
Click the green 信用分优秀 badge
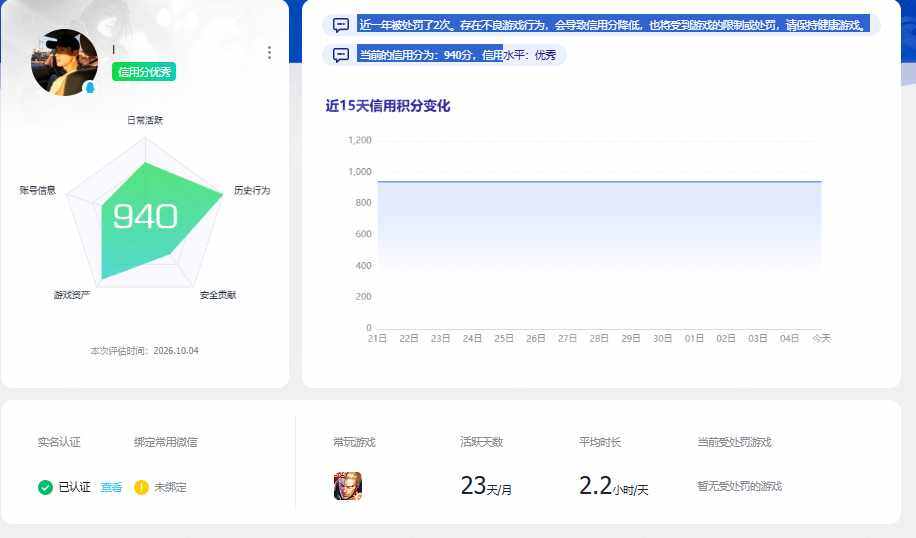pos(144,72)
